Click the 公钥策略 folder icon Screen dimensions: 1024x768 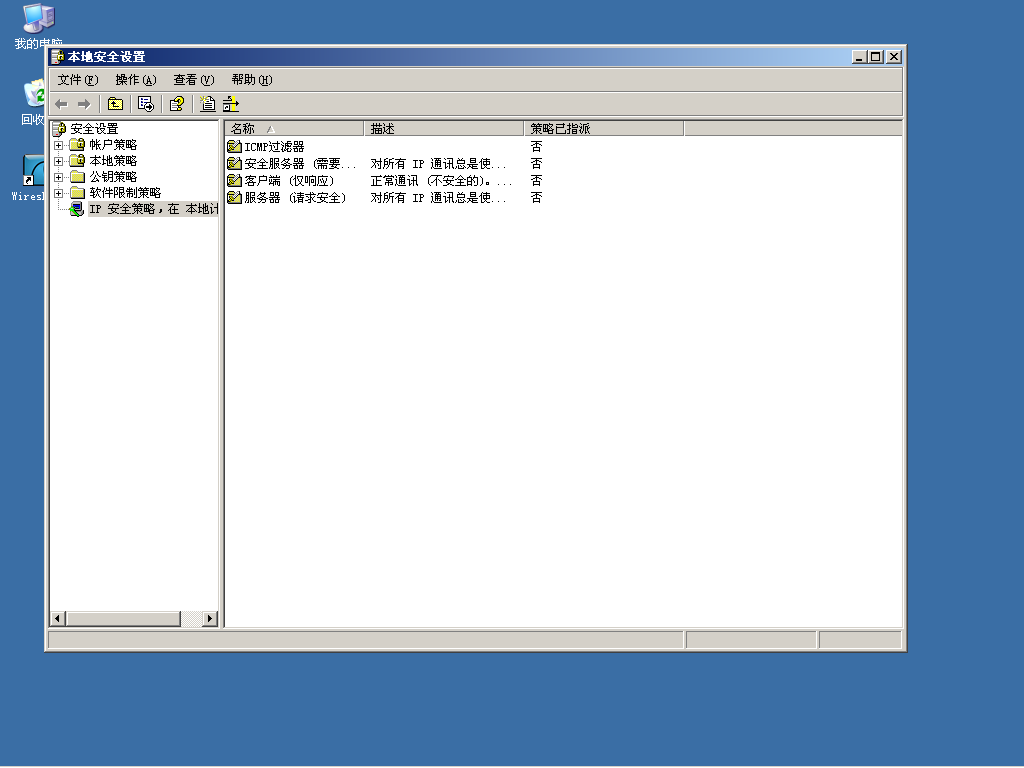[78, 176]
